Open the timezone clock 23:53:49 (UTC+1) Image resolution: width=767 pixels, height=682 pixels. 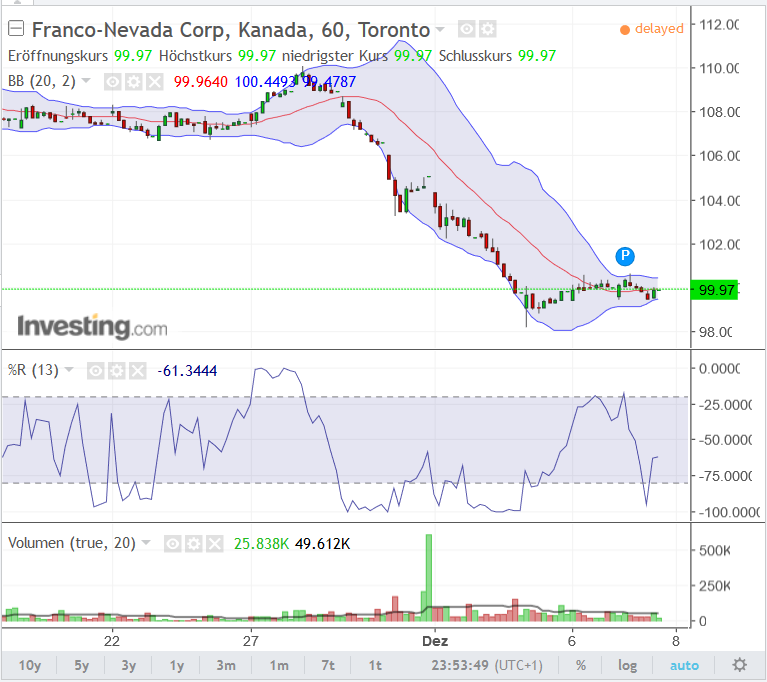click(x=487, y=665)
